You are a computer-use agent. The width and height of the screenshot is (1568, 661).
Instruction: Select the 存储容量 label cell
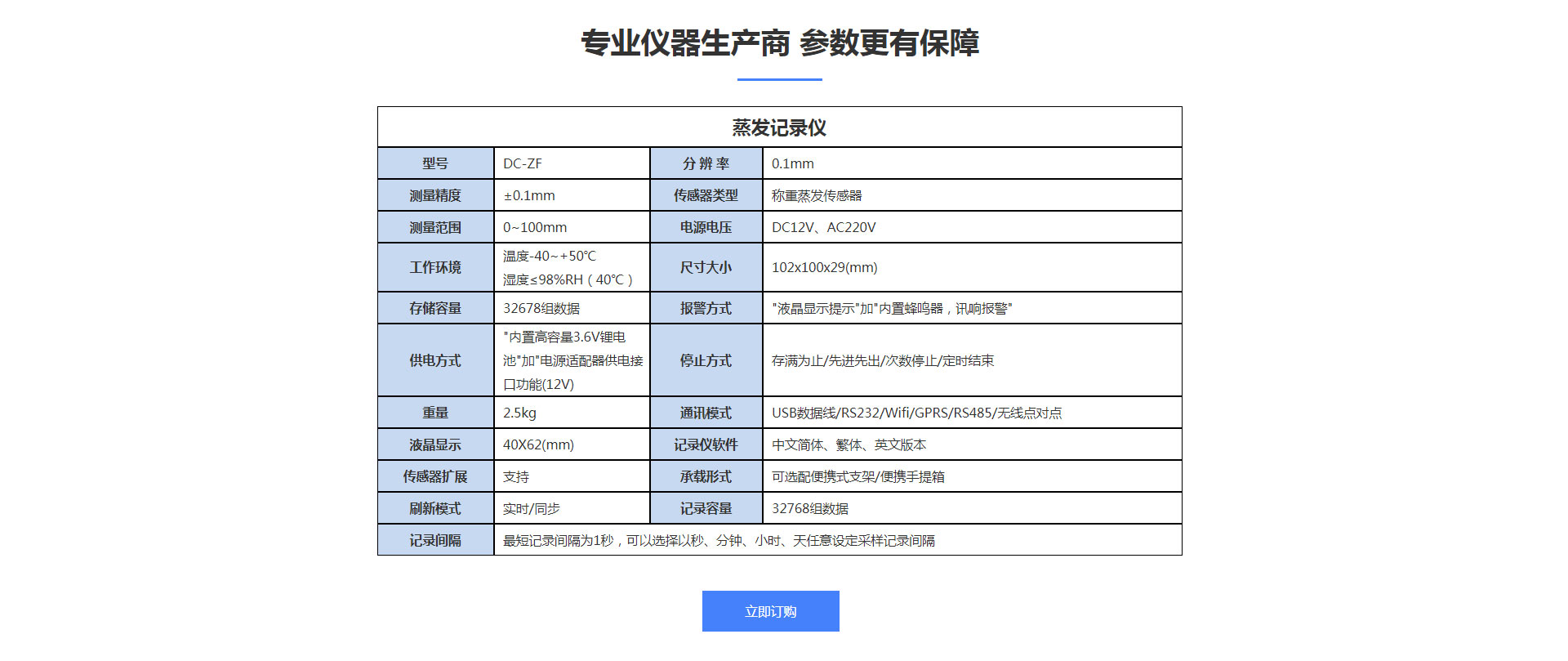435,308
